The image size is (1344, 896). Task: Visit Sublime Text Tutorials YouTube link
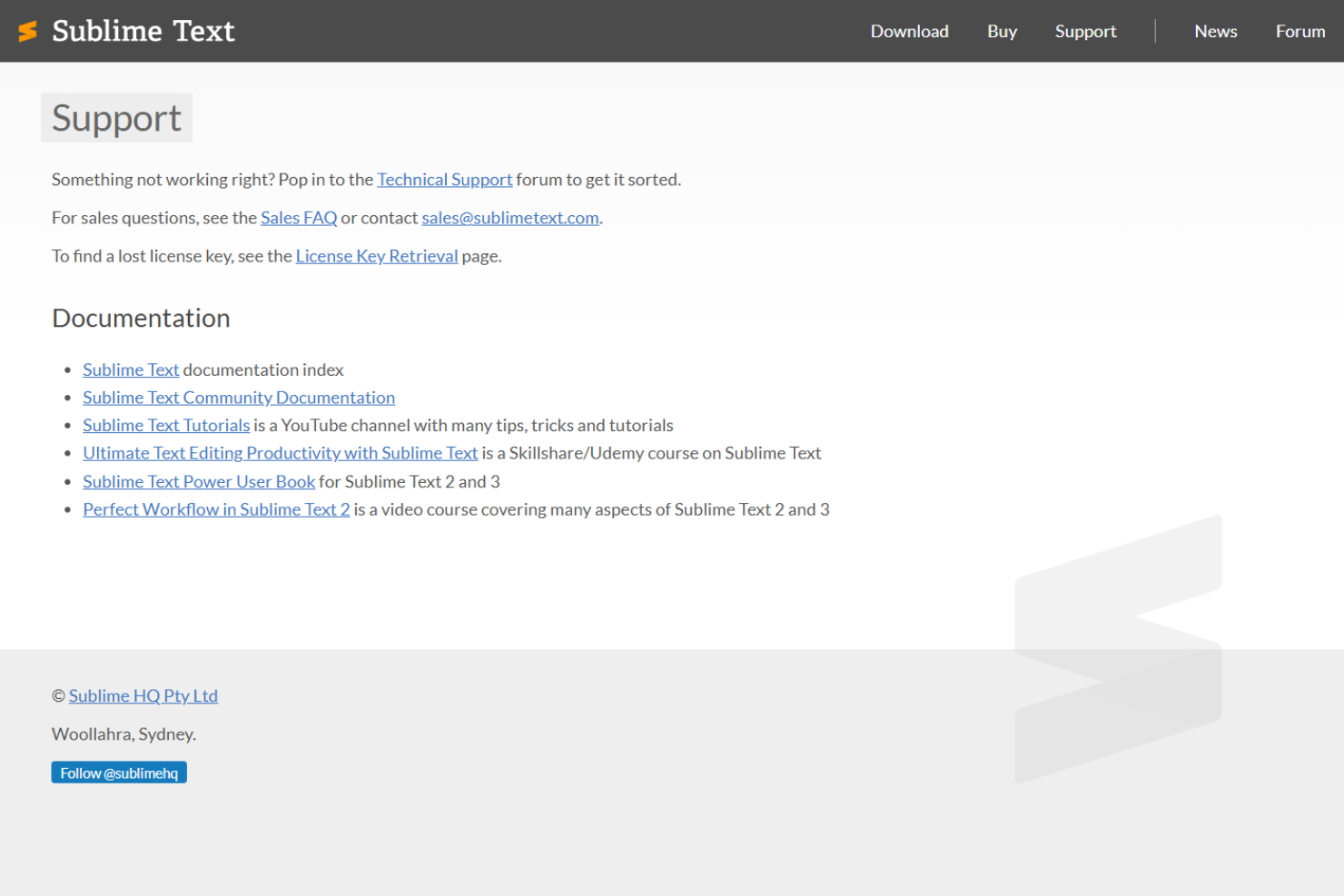(x=166, y=425)
